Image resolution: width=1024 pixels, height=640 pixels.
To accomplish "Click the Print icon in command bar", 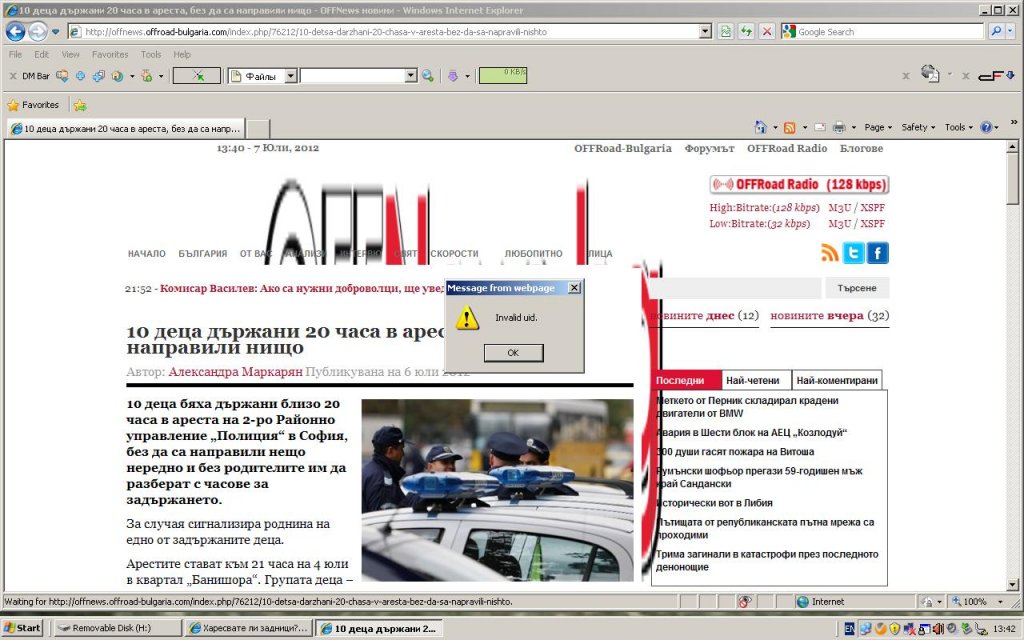I will tap(839, 127).
